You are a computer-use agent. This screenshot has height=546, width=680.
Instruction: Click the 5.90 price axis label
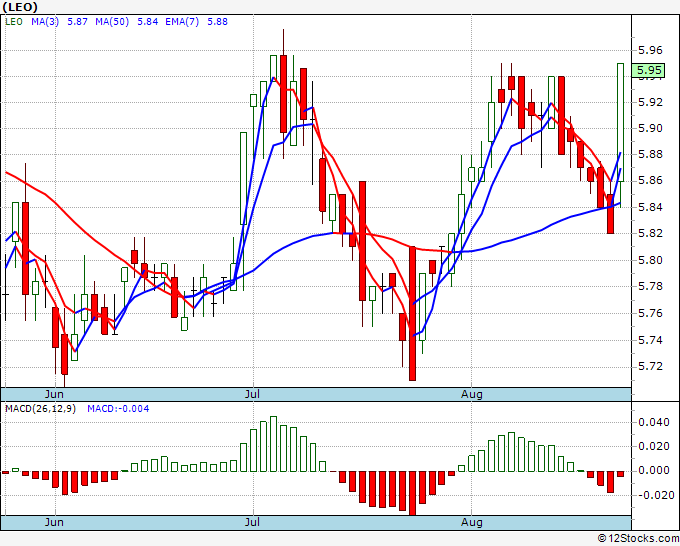pyautogui.click(x=651, y=128)
